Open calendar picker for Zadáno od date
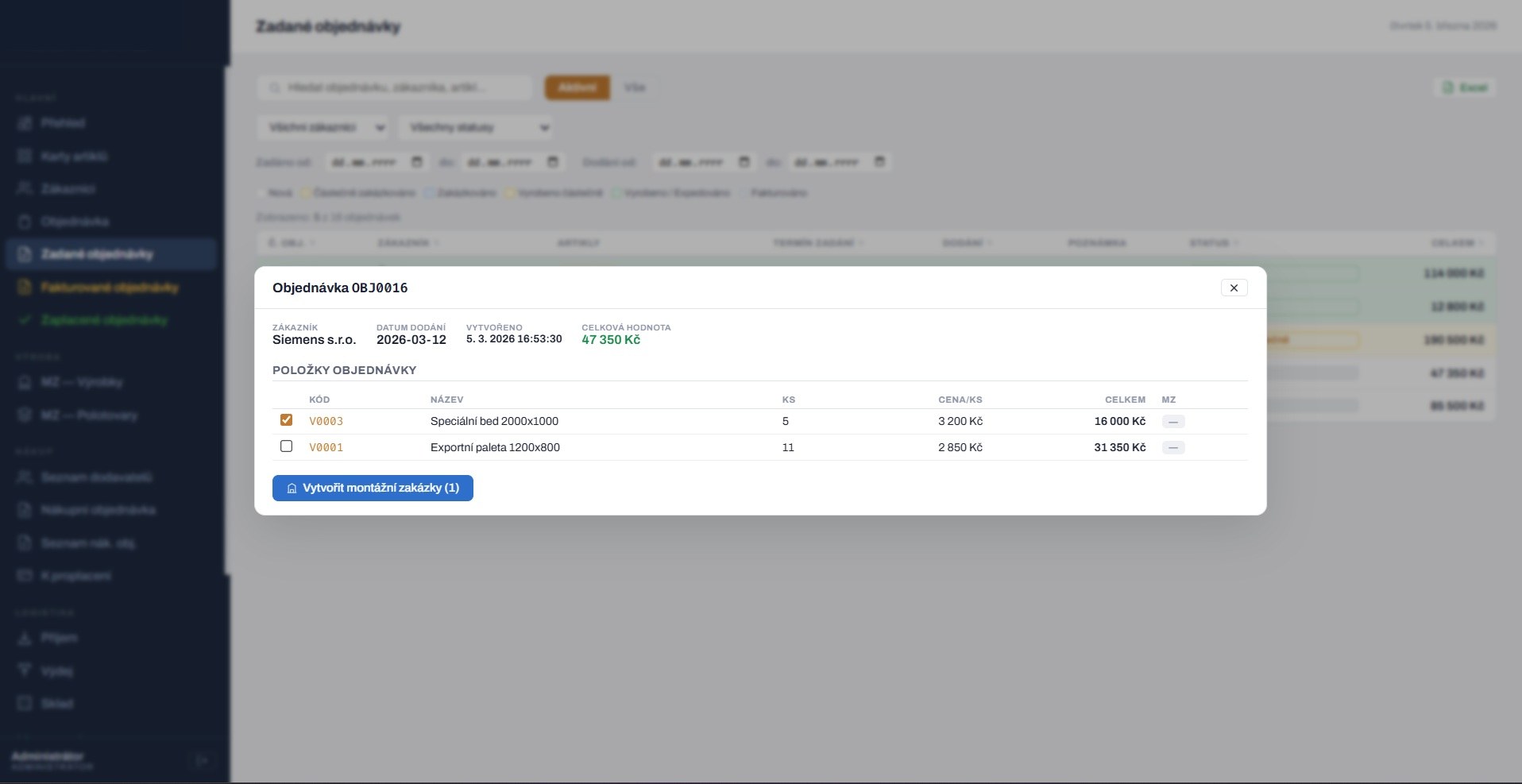The height and width of the screenshot is (784, 1522). pos(417,162)
